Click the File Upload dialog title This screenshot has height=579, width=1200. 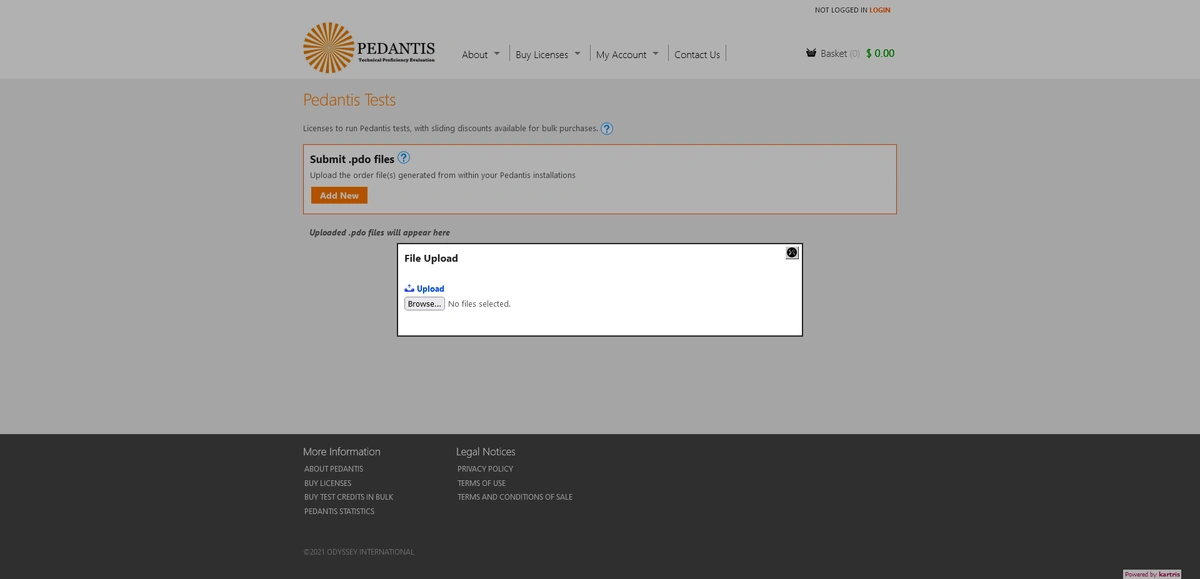[431, 258]
